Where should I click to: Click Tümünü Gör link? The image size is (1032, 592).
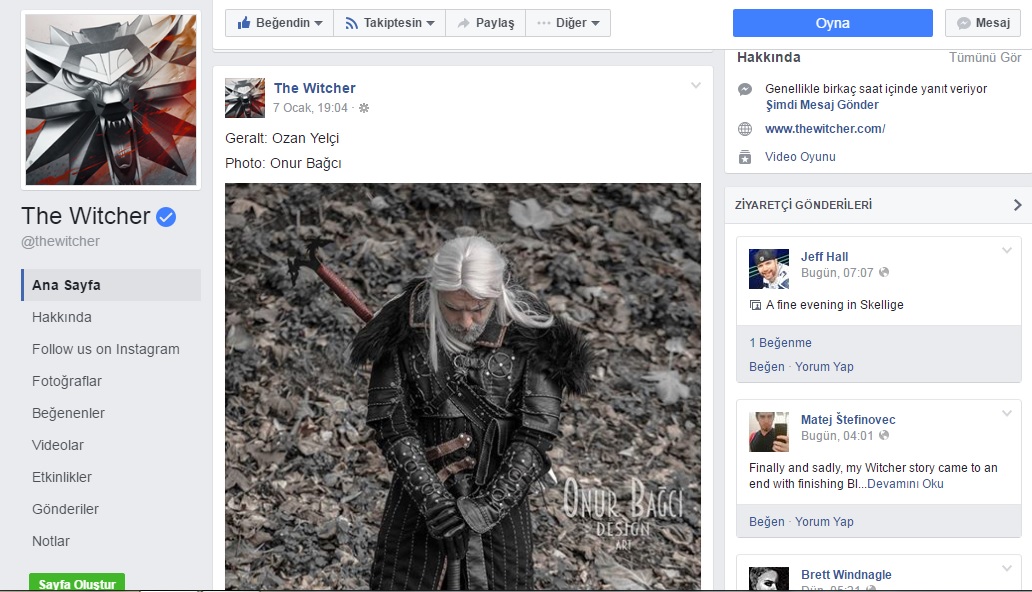pos(985,57)
